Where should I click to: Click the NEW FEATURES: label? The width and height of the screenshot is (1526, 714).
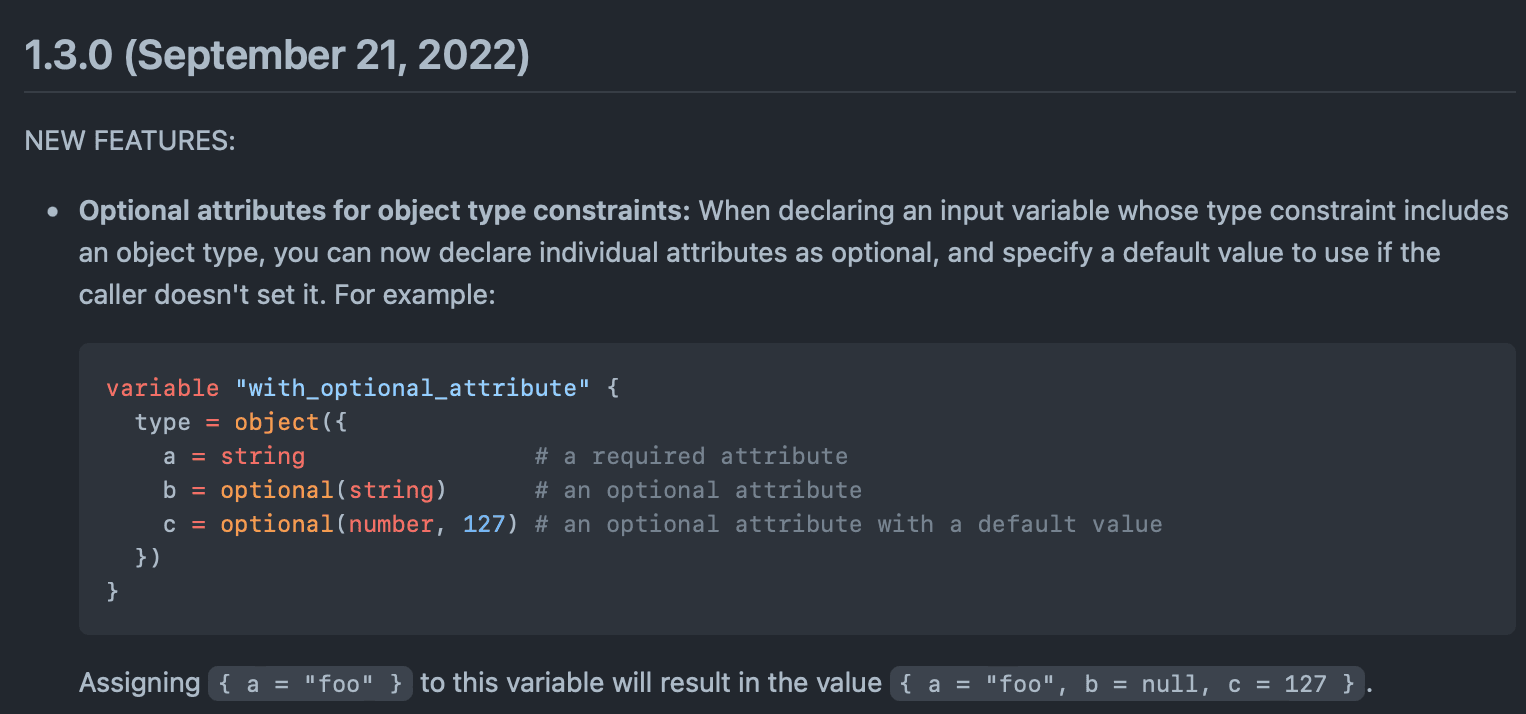click(x=129, y=141)
